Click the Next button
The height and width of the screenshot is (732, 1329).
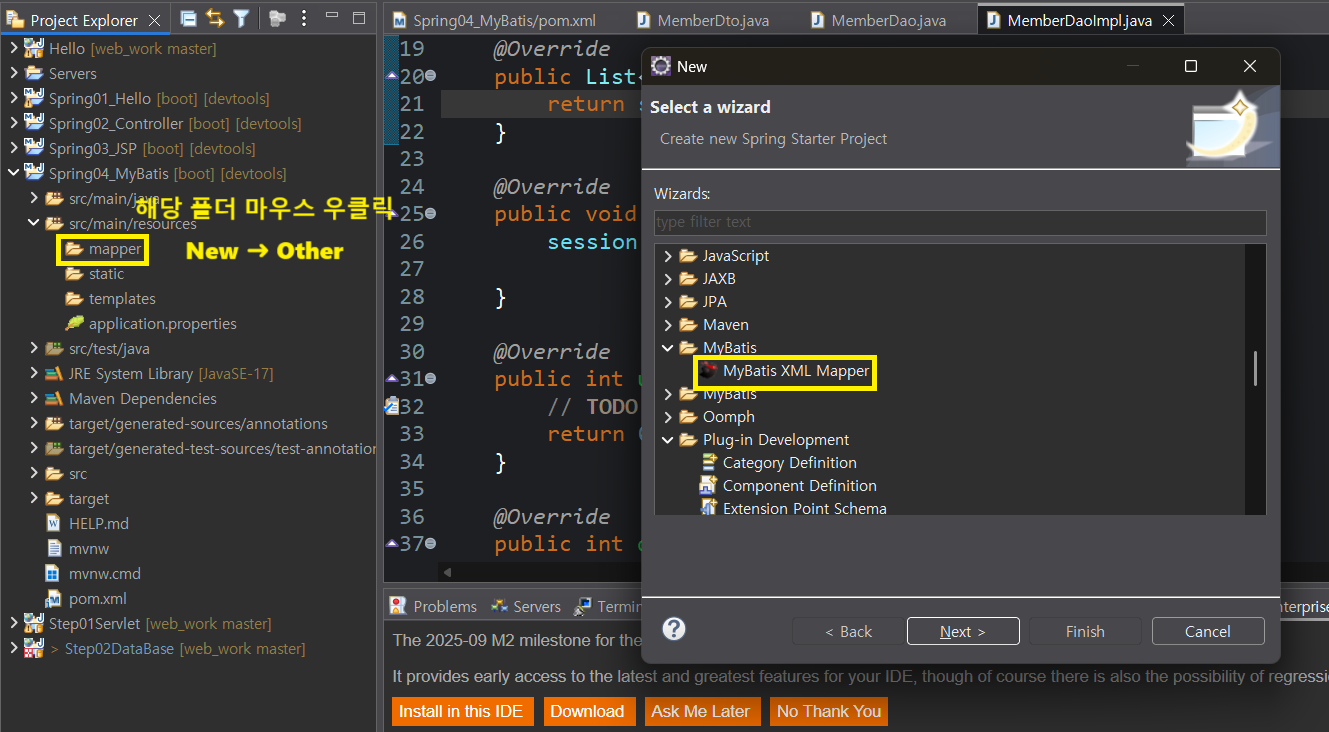(x=963, y=631)
